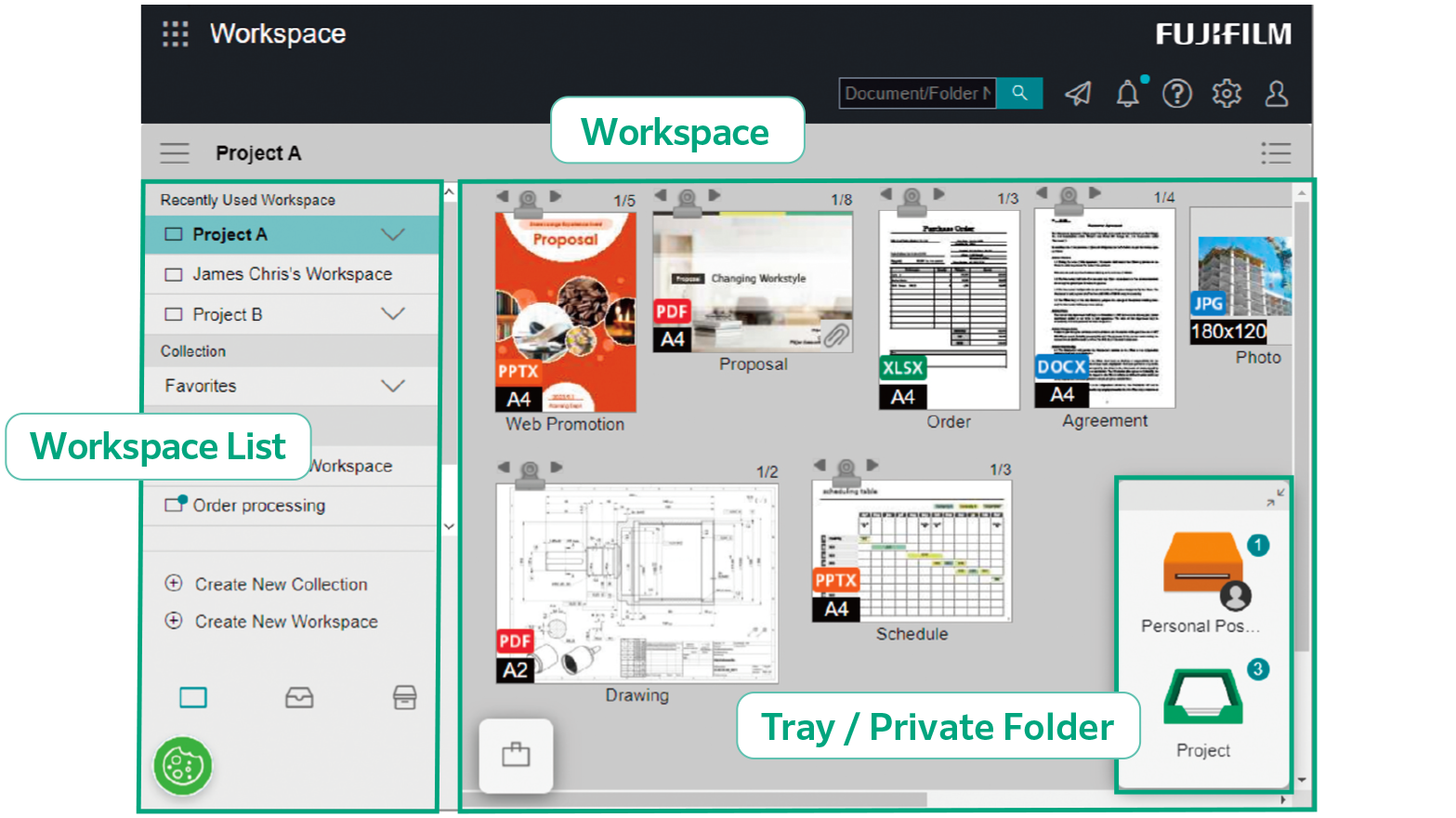The image size is (1456, 818).
Task: Open the Workspace apps grid icon
Action: [175, 33]
